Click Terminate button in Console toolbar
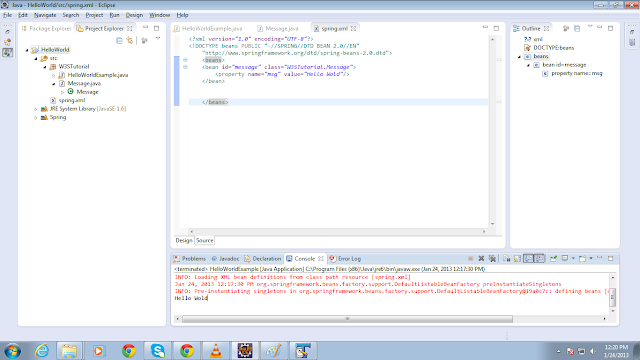The image size is (640, 360). click(x=470, y=259)
